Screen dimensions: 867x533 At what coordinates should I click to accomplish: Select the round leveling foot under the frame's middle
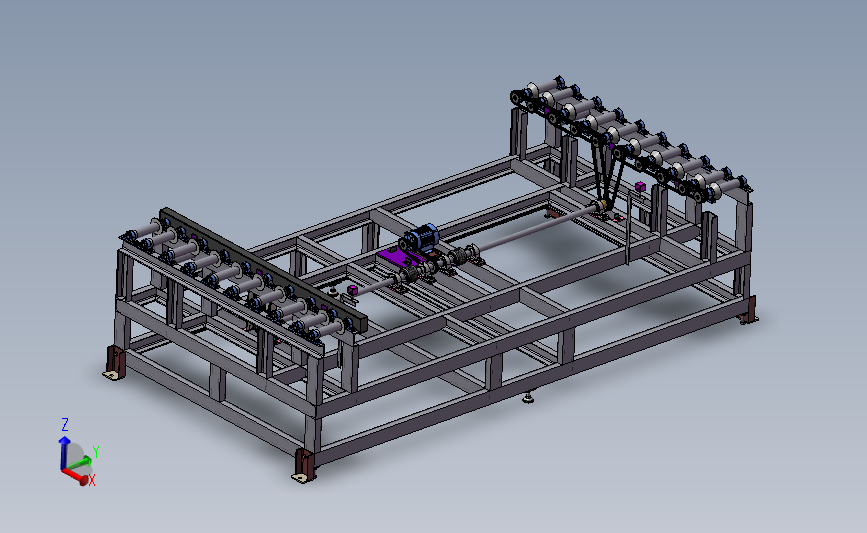tap(529, 397)
